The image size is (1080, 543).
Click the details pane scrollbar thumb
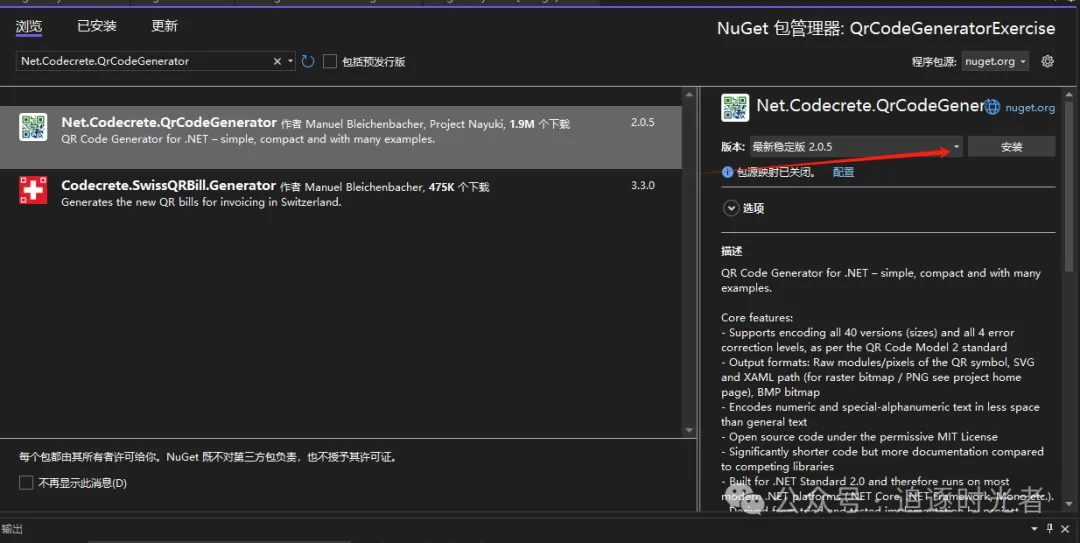(x=1069, y=186)
